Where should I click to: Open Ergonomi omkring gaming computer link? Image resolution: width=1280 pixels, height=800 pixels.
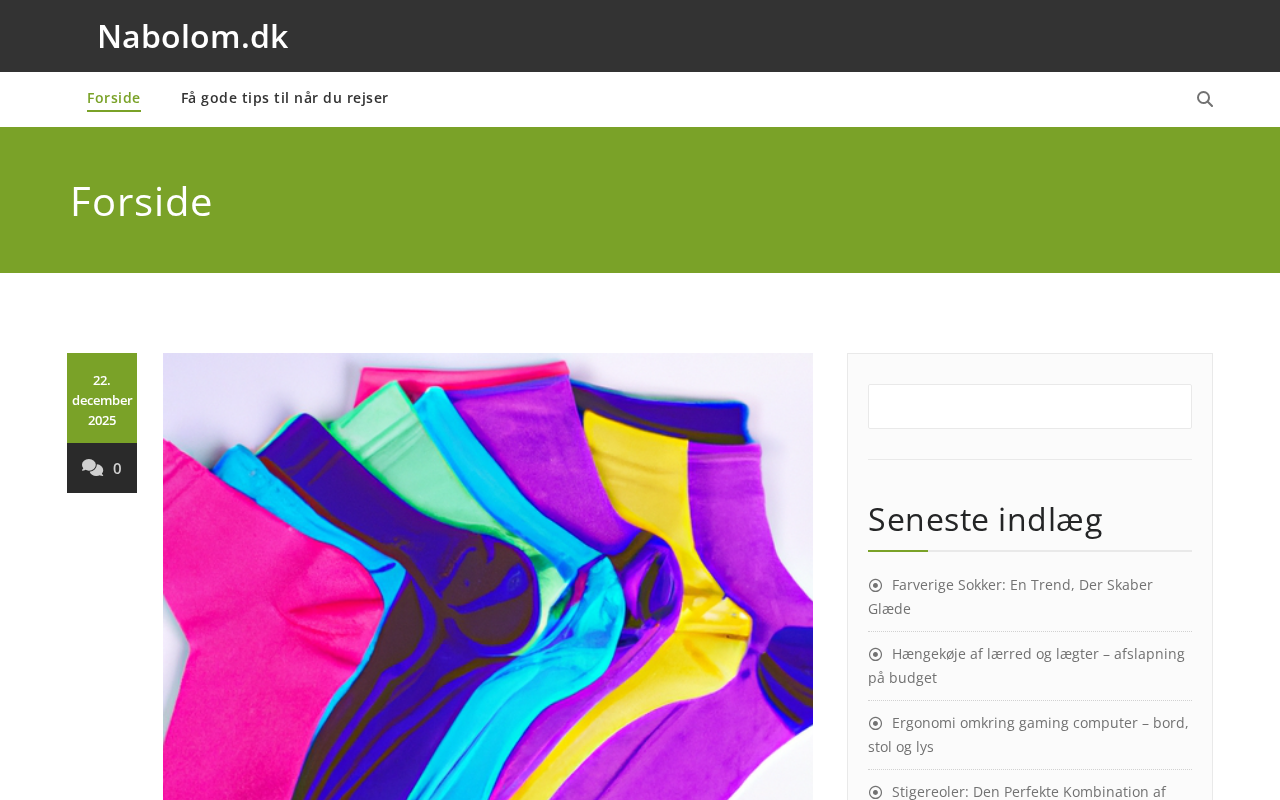point(1028,735)
